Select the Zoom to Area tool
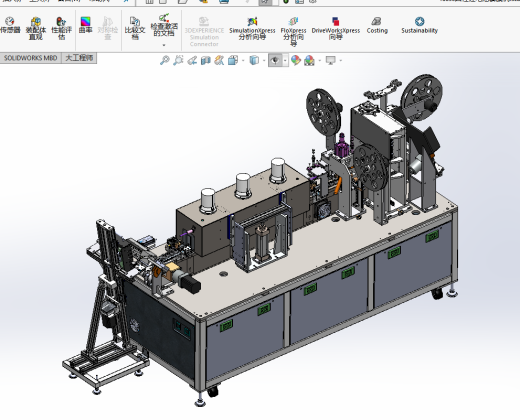 [178, 60]
